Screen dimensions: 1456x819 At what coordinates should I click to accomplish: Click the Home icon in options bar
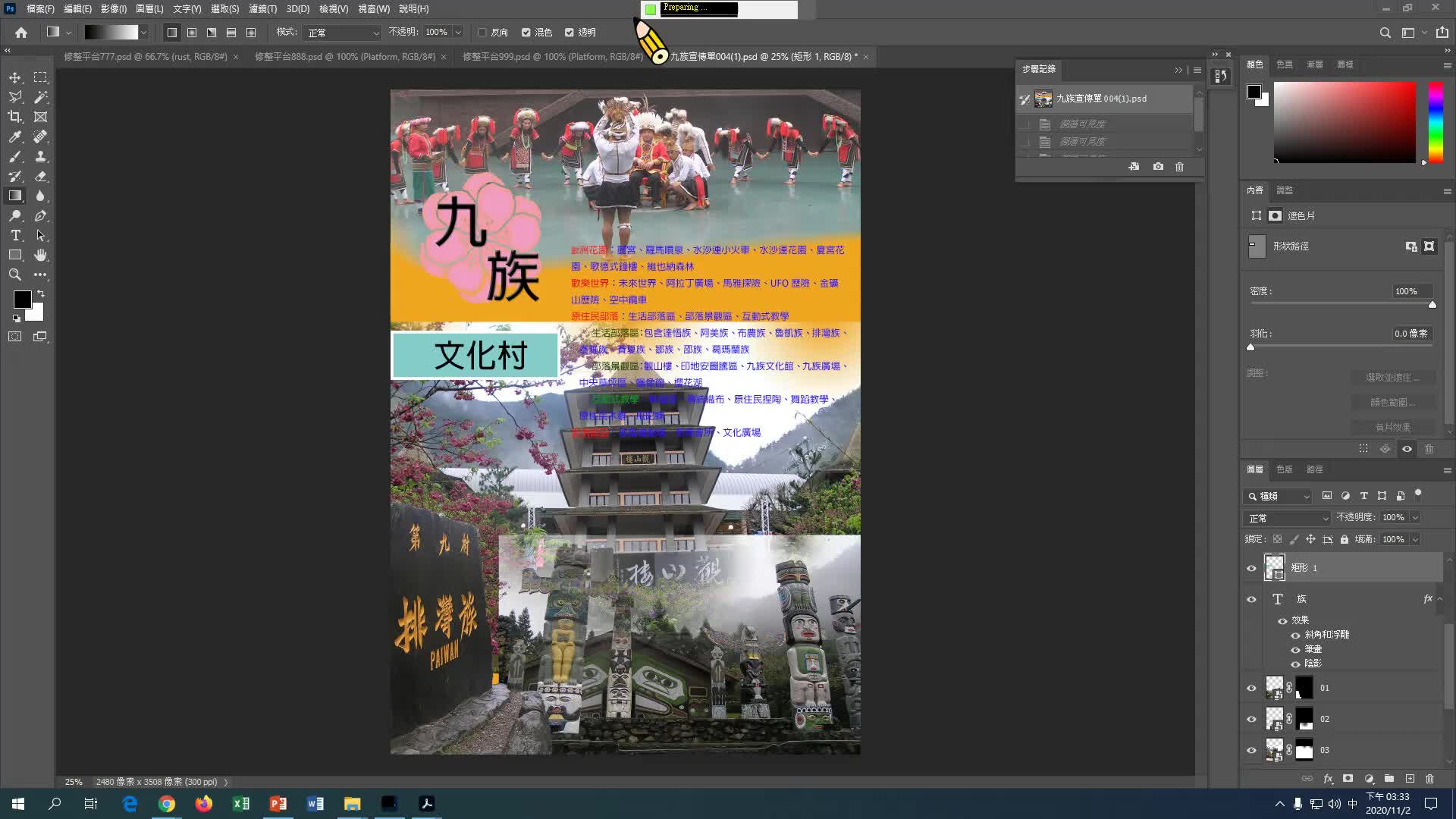click(21, 33)
